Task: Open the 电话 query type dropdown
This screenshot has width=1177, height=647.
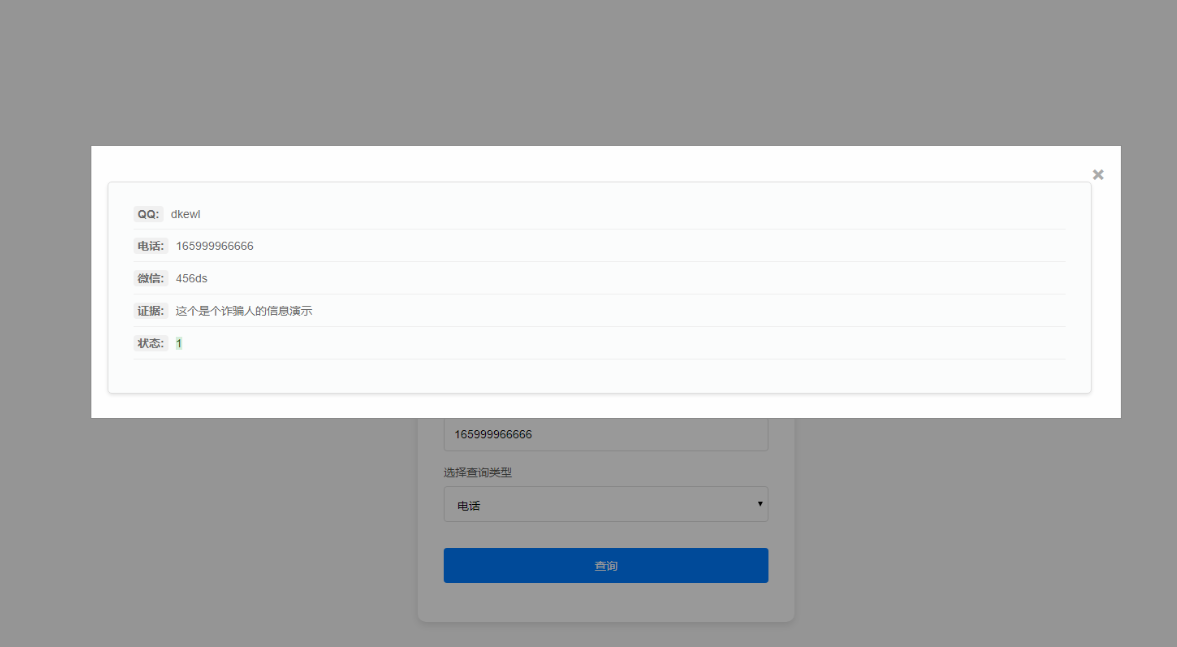Action: pyautogui.click(x=605, y=505)
